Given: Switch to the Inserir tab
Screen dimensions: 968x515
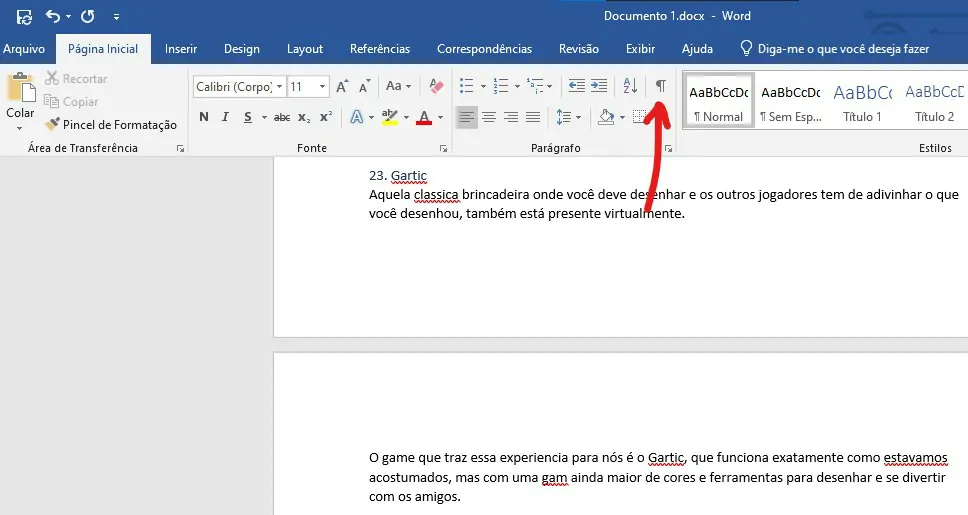Looking at the screenshot, I should 181,49.
